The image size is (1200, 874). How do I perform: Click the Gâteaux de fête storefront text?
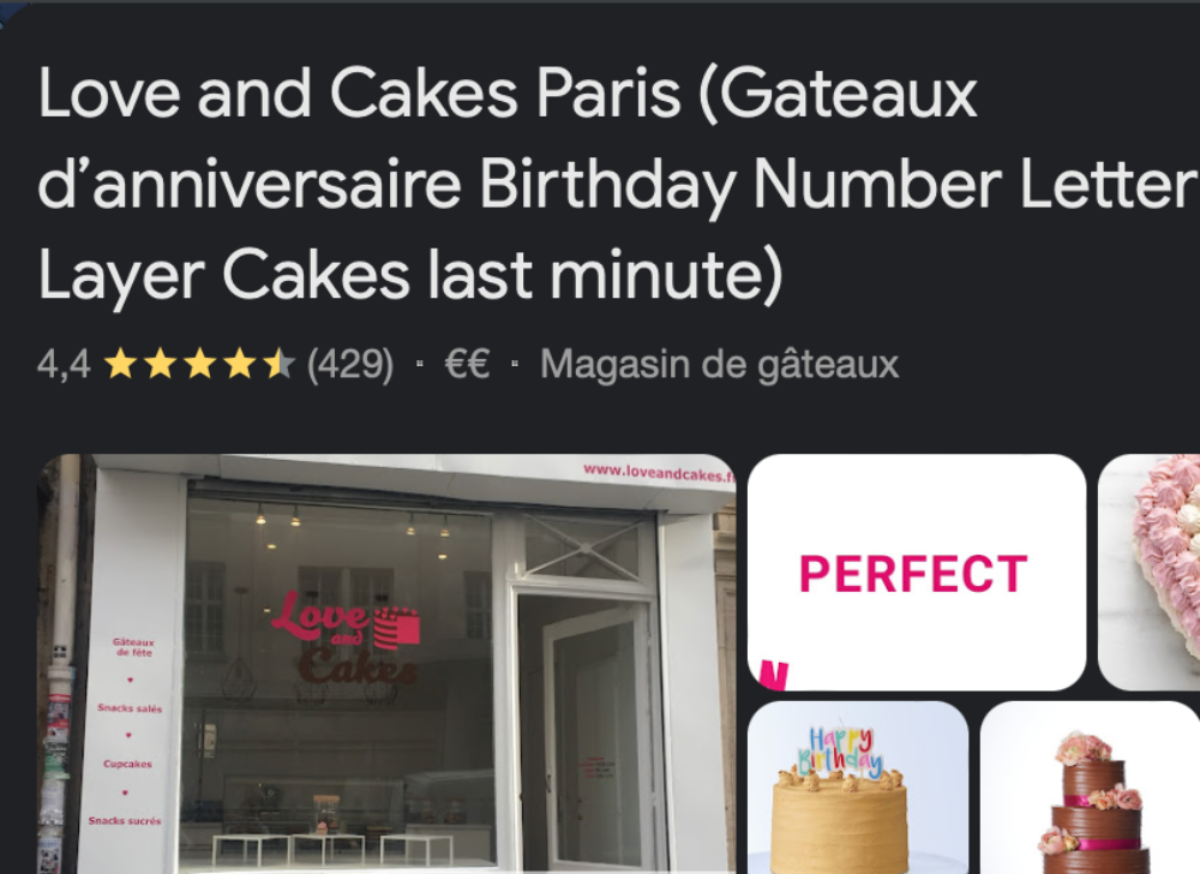coord(132,647)
